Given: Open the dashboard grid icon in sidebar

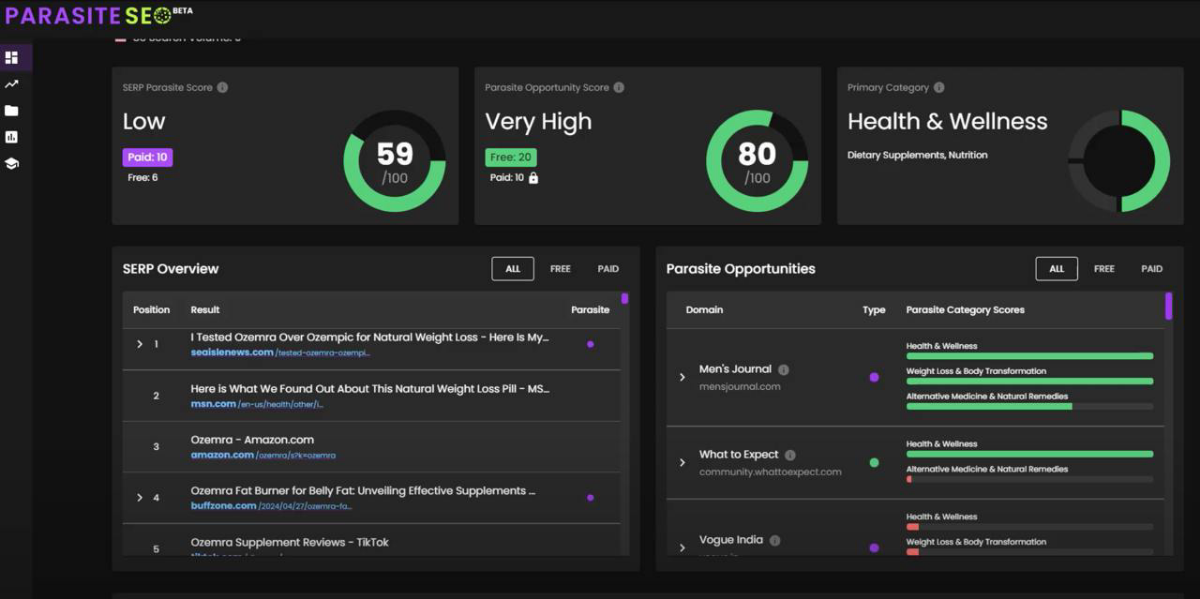Looking at the screenshot, I should 12,58.
